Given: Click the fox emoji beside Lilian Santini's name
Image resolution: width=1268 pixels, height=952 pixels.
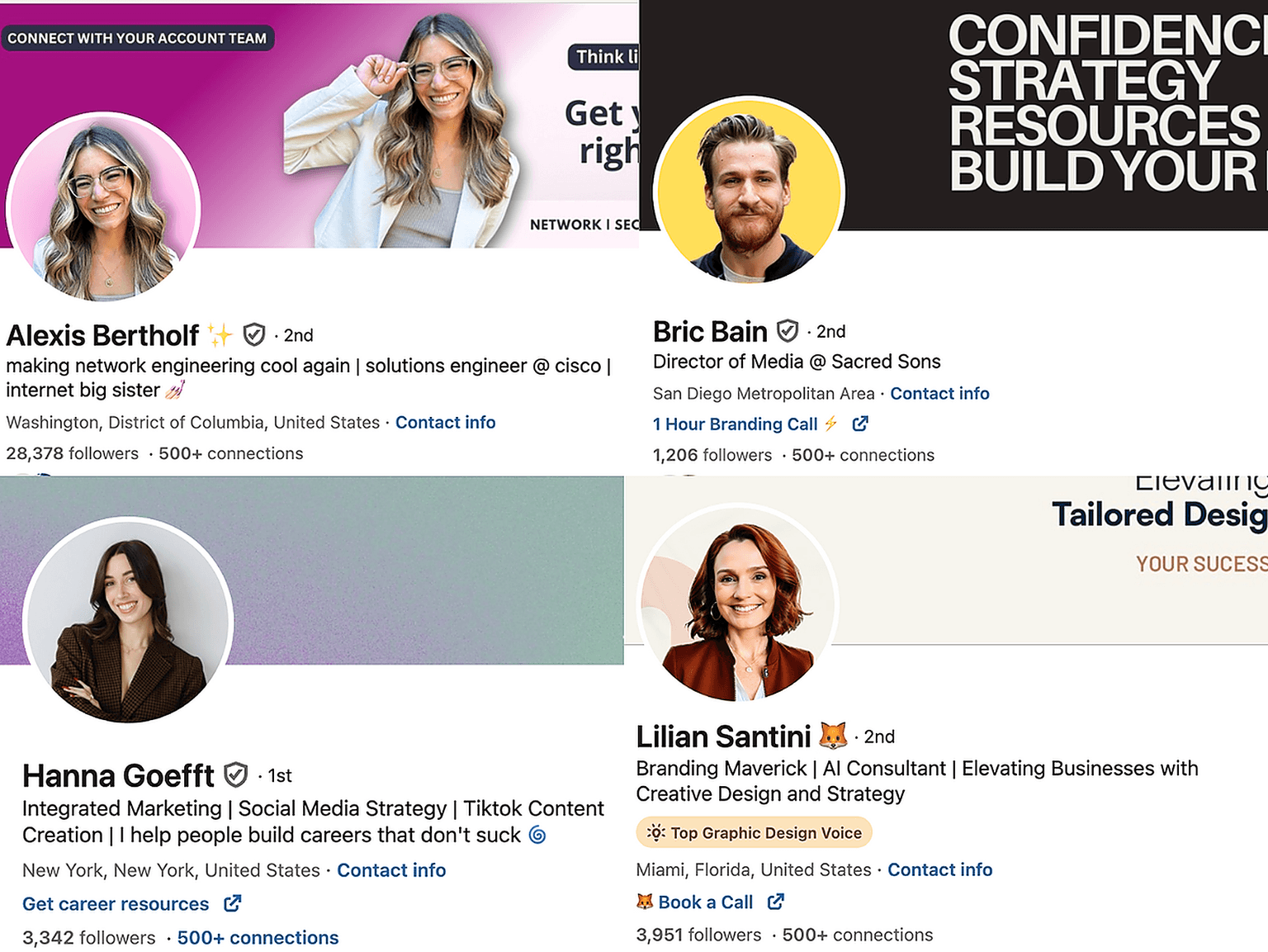Looking at the screenshot, I should coord(833,735).
